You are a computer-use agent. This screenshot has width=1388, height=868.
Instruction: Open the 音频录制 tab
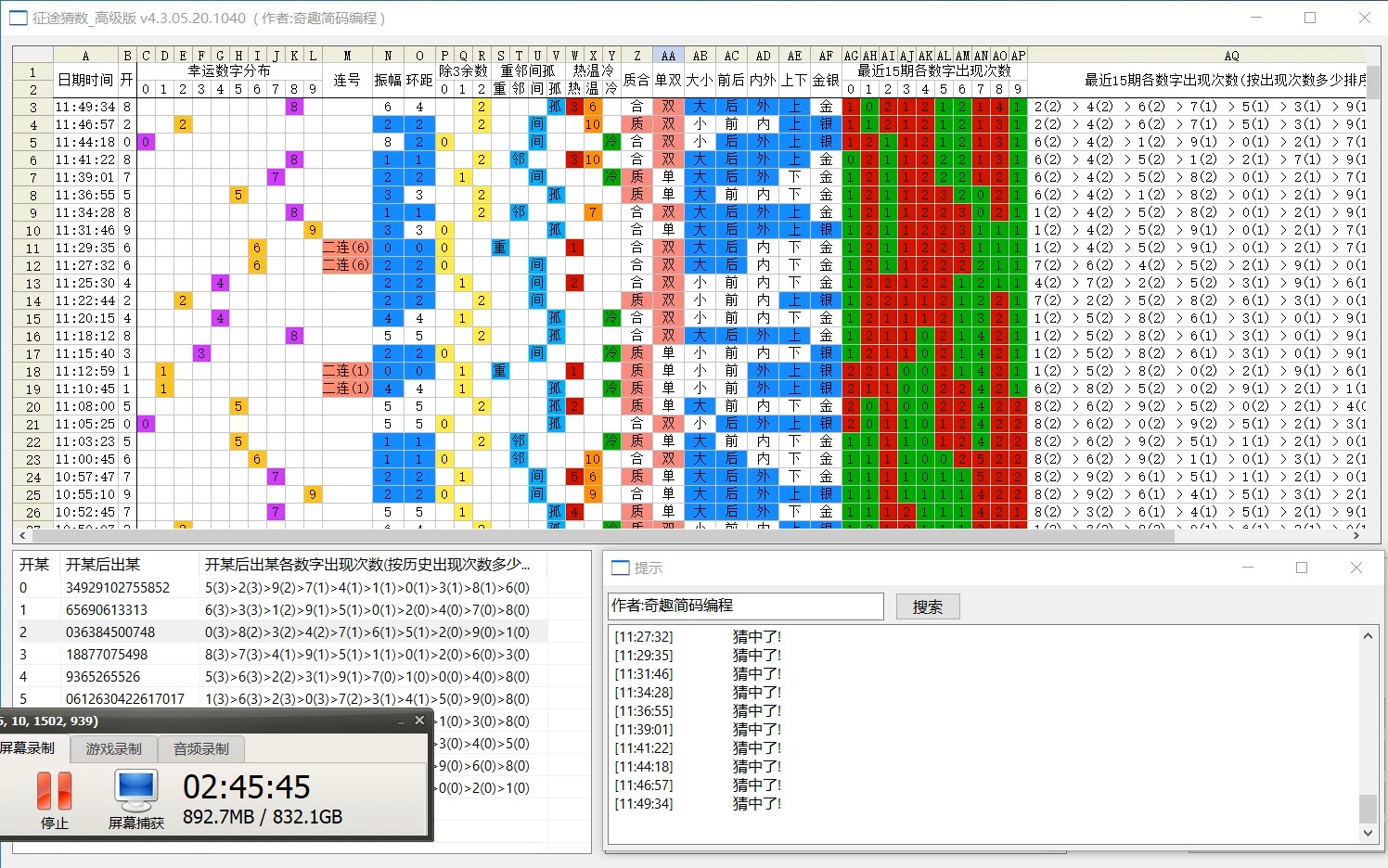pos(201,748)
